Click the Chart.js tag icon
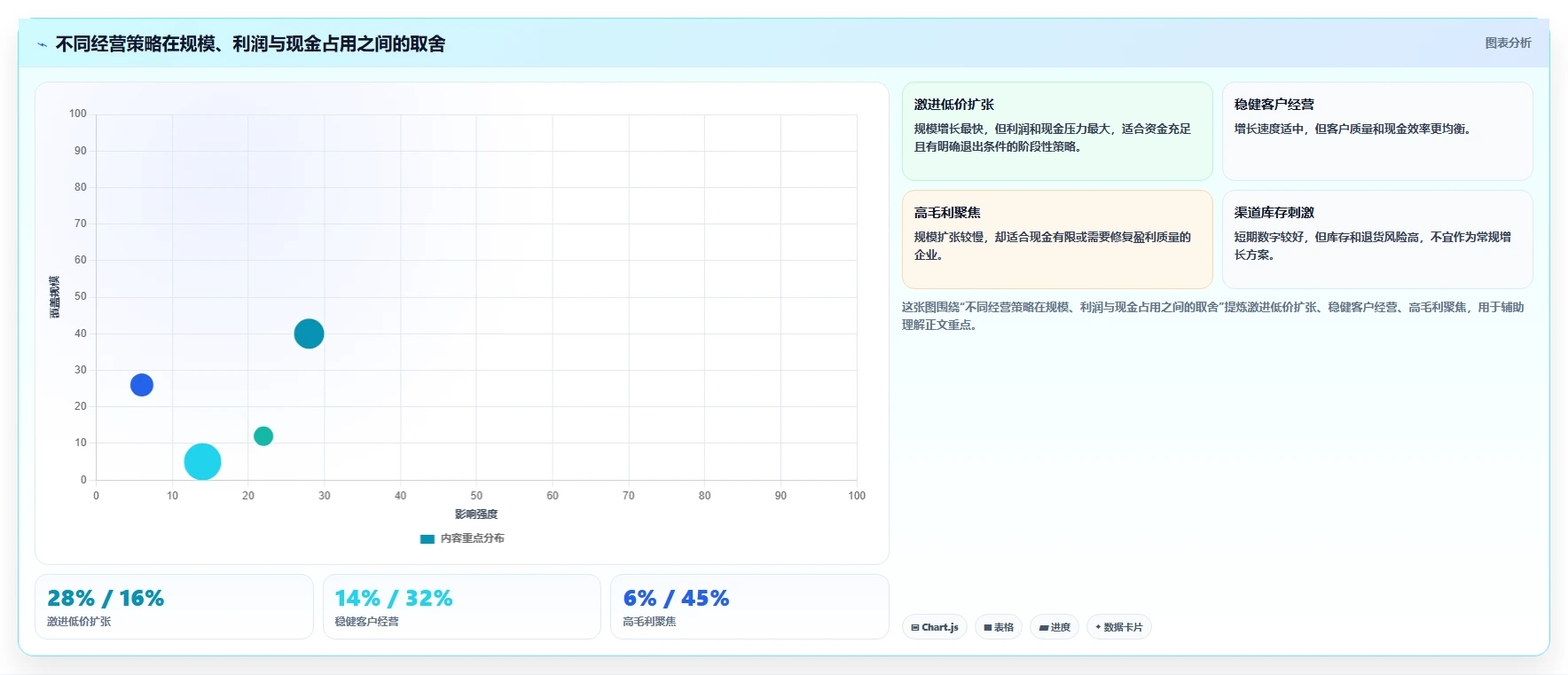This screenshot has width=1568, height=675. click(x=915, y=627)
